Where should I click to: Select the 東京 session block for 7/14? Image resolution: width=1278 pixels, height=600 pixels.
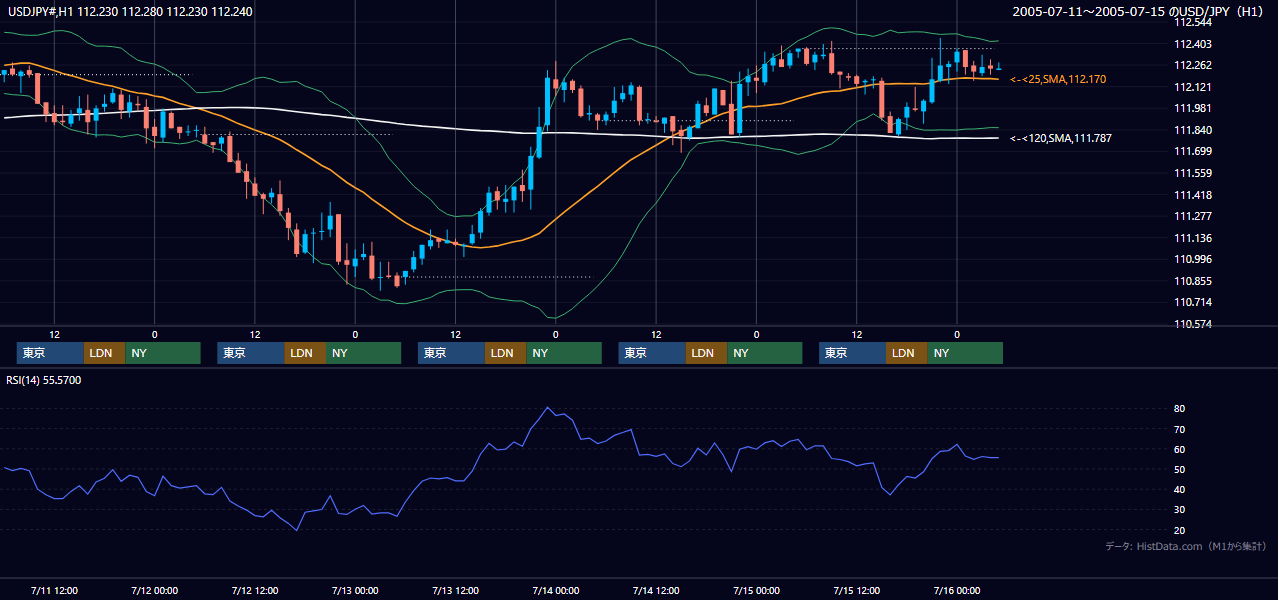tap(652, 353)
